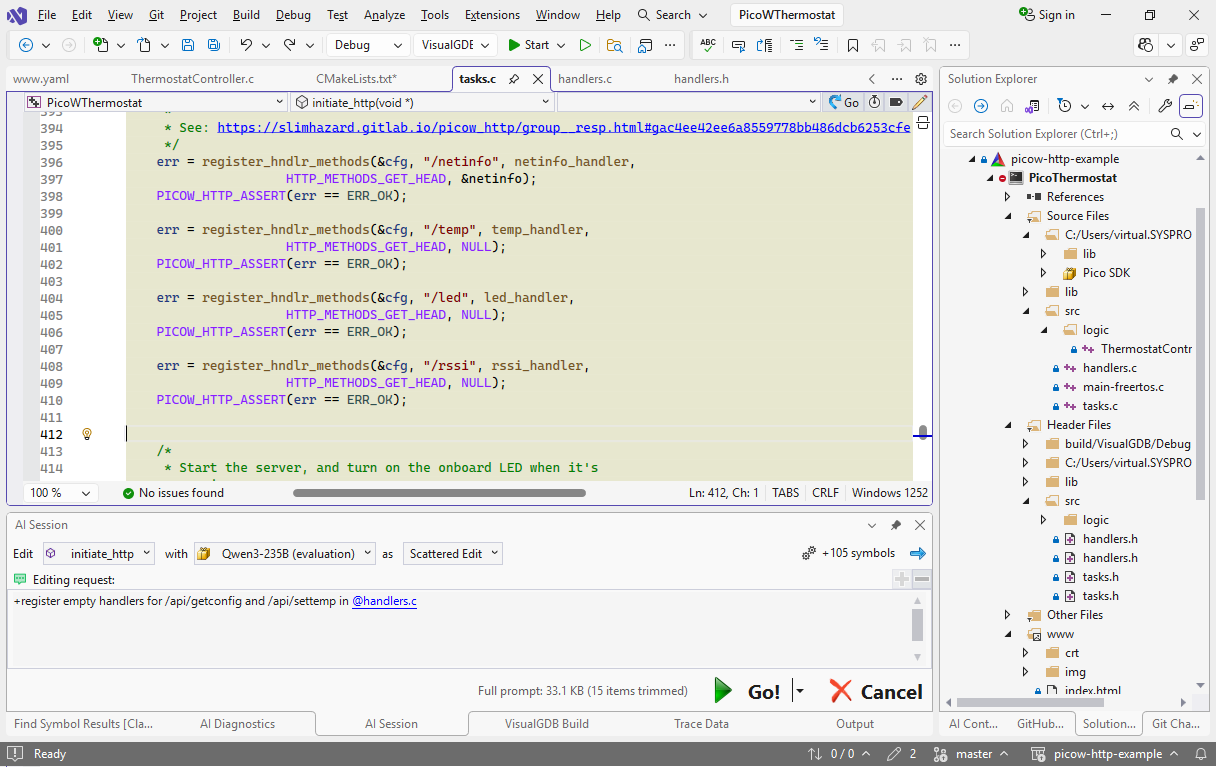The width and height of the screenshot is (1216, 767).
Task: Open Solution Explorer properties wrench icon
Action: click(1164, 106)
